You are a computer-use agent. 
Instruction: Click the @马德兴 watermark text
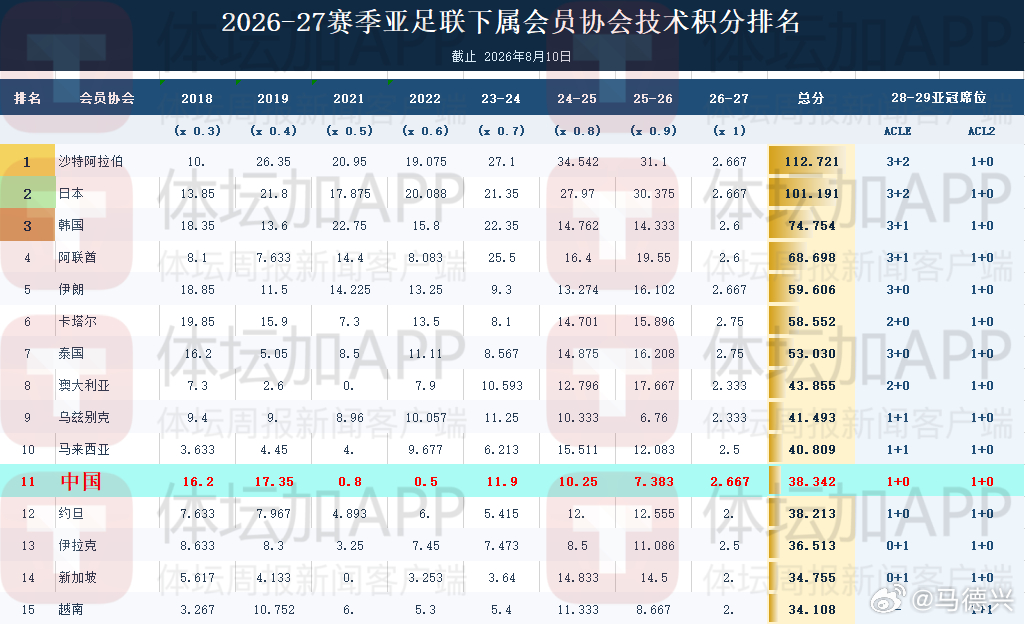[962, 599]
